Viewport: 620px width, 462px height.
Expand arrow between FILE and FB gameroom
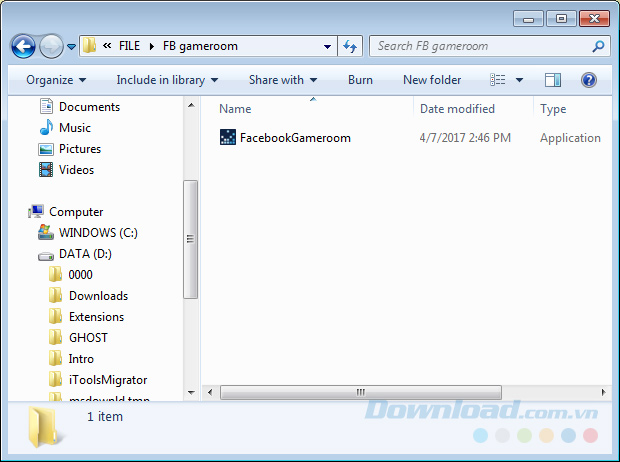point(152,46)
